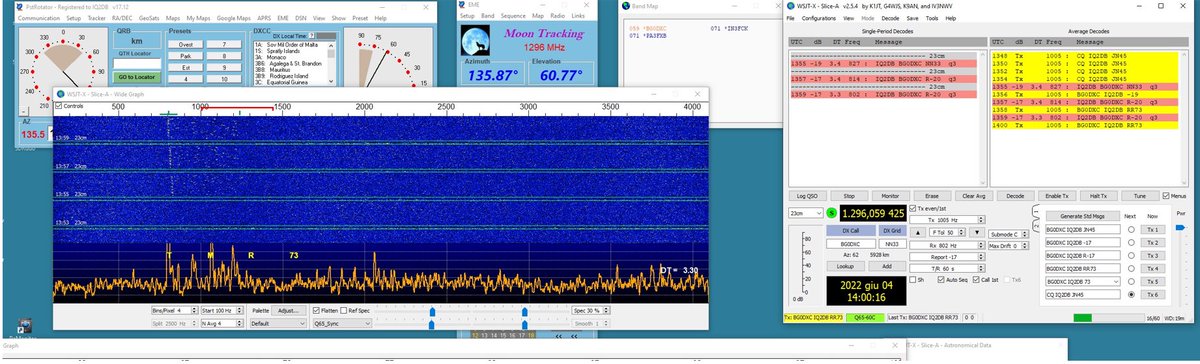Click the Adjust palette button
1200x364 pixels.
pos(289,310)
